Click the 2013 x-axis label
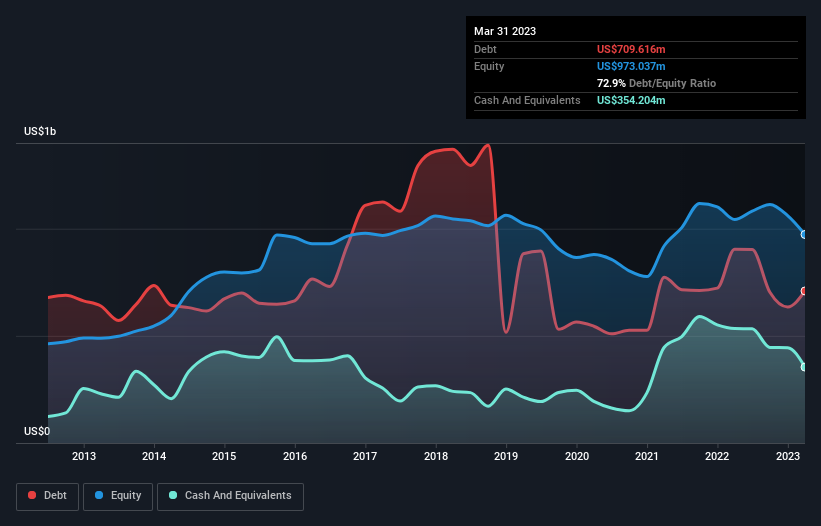The height and width of the screenshot is (526, 821). [x=84, y=456]
